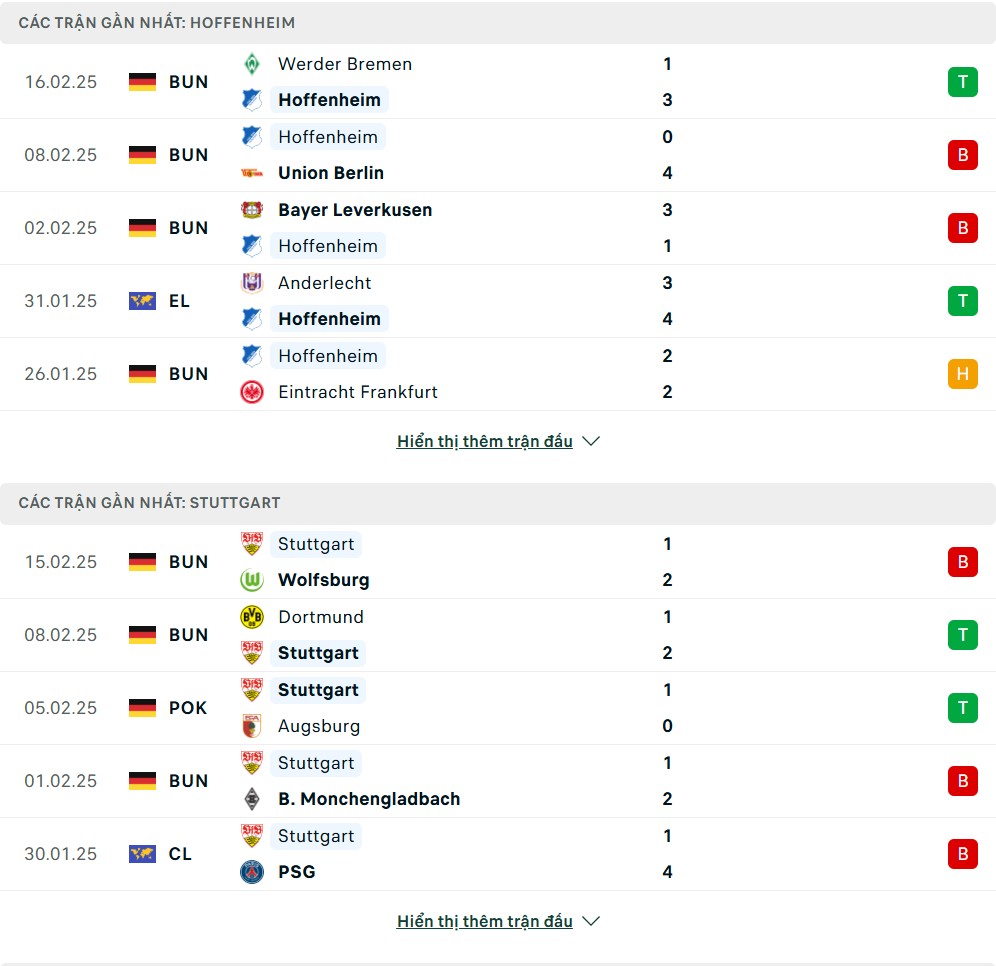Screen dimensions: 996x966
Task: Click the German flag beside 16.02.25 BUN
Action: pyautogui.click(x=142, y=82)
